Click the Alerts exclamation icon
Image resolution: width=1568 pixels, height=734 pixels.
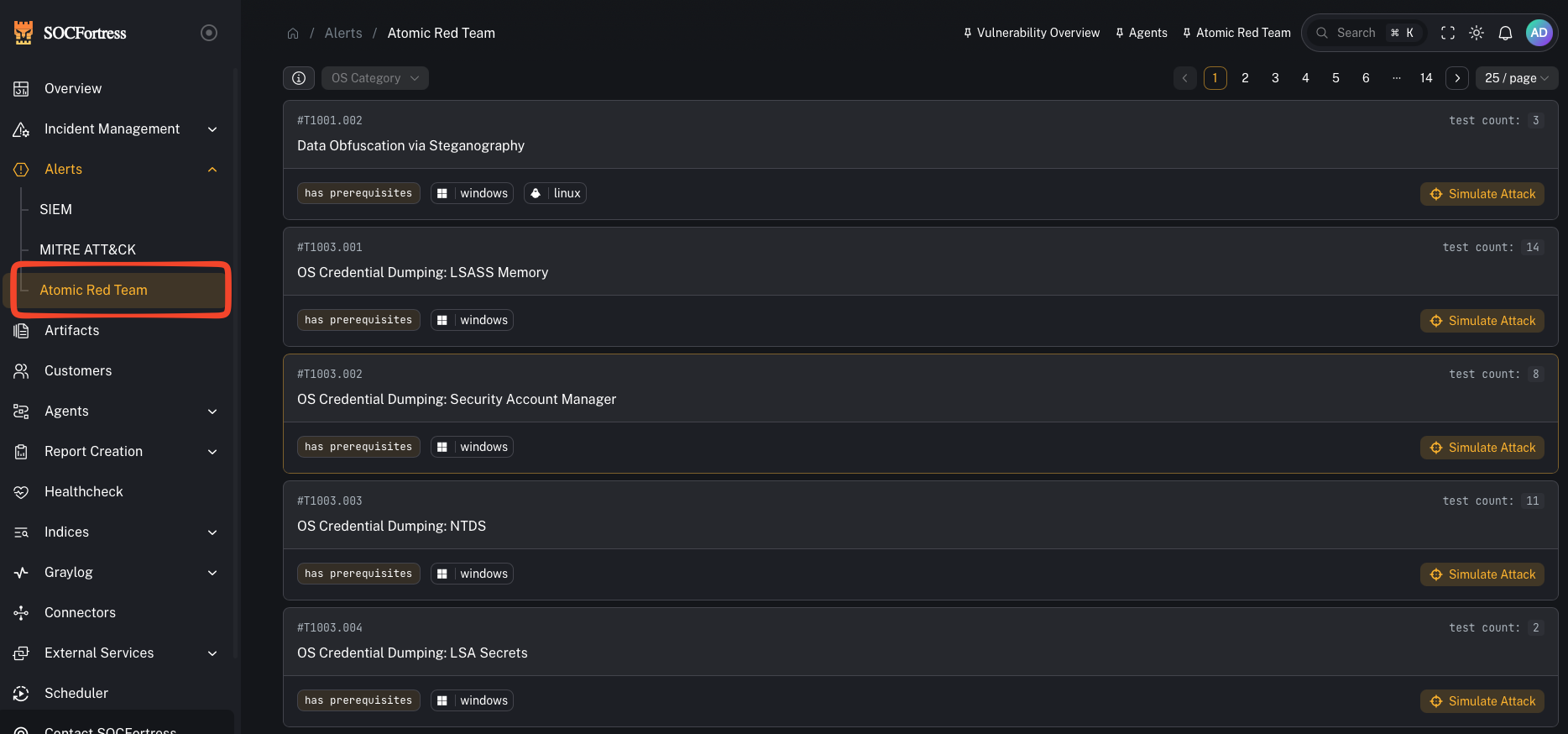21,170
